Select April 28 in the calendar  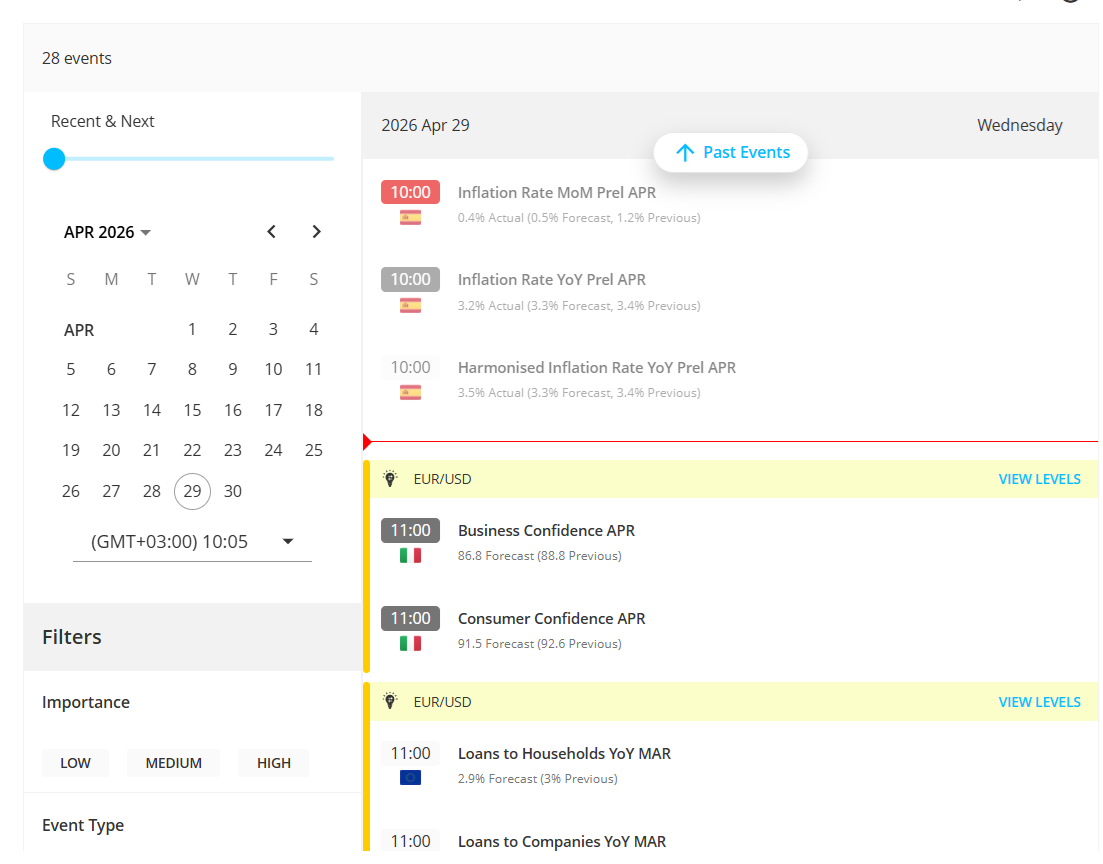coord(152,491)
